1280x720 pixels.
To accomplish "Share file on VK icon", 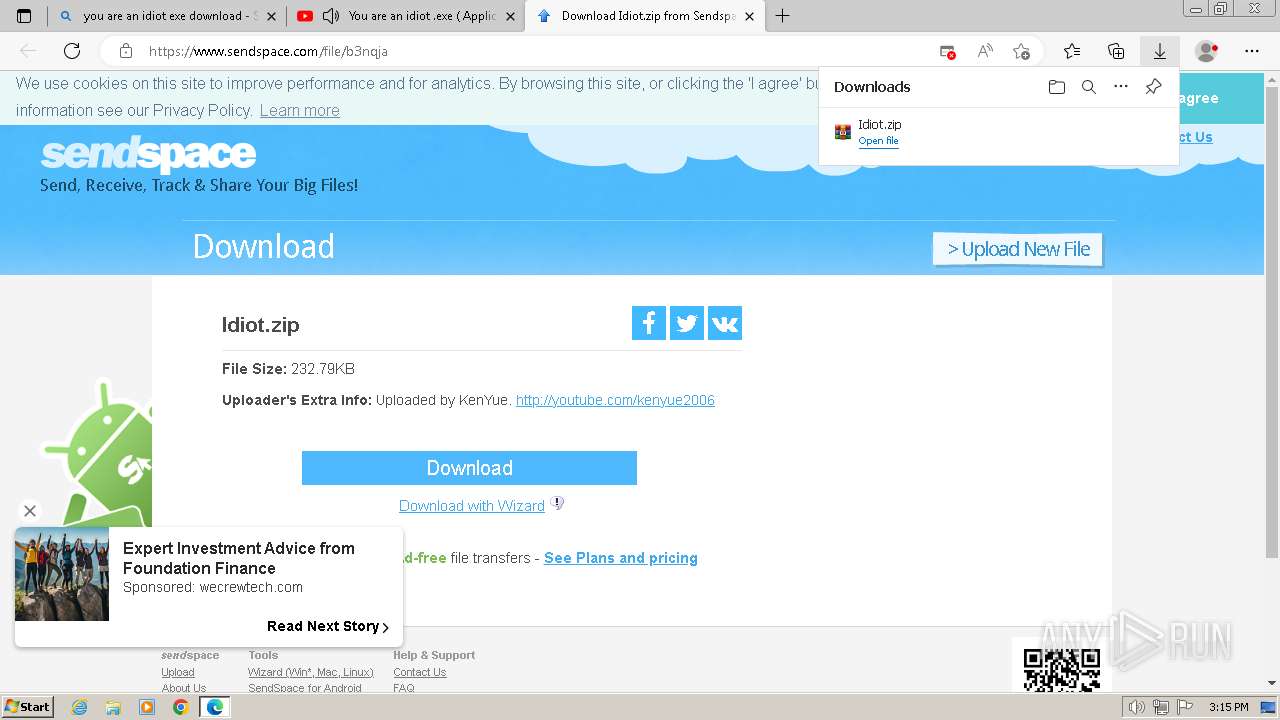I will tap(725, 323).
